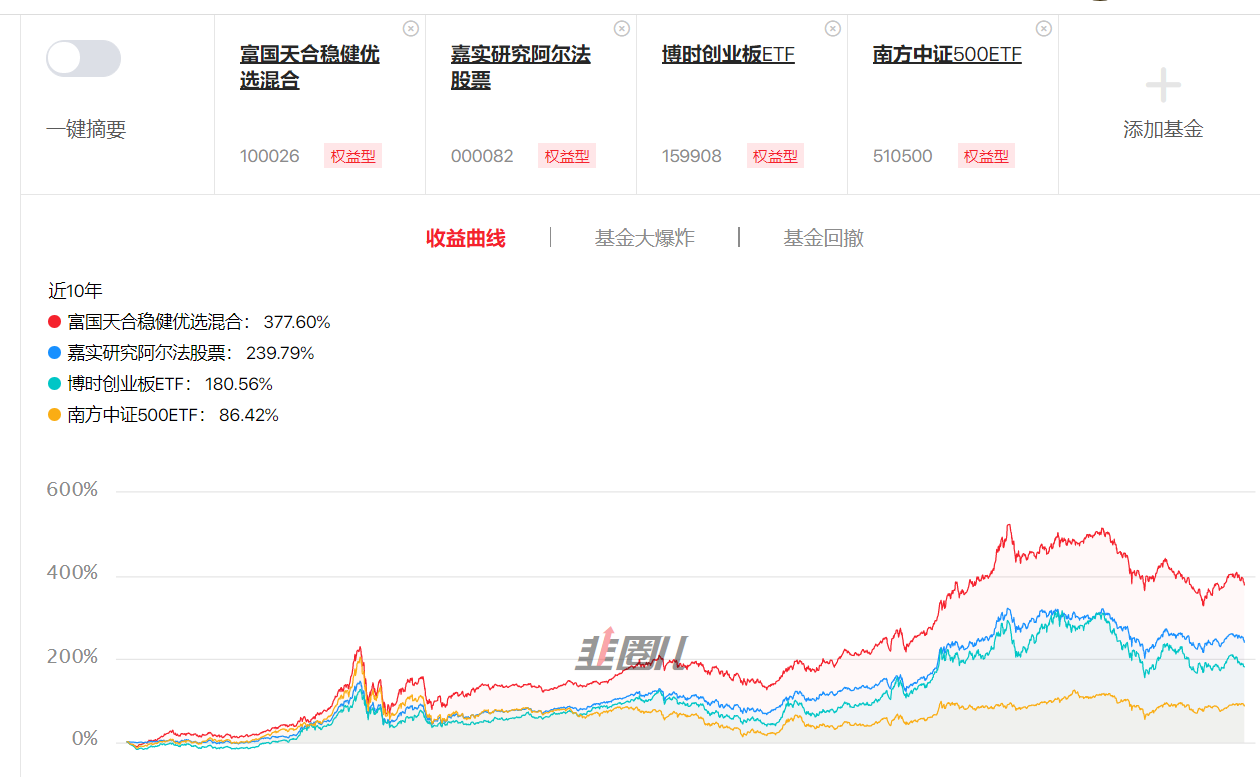The height and width of the screenshot is (777, 1260).
Task: Click the 权益型 tag next to 100026
Action: click(353, 156)
